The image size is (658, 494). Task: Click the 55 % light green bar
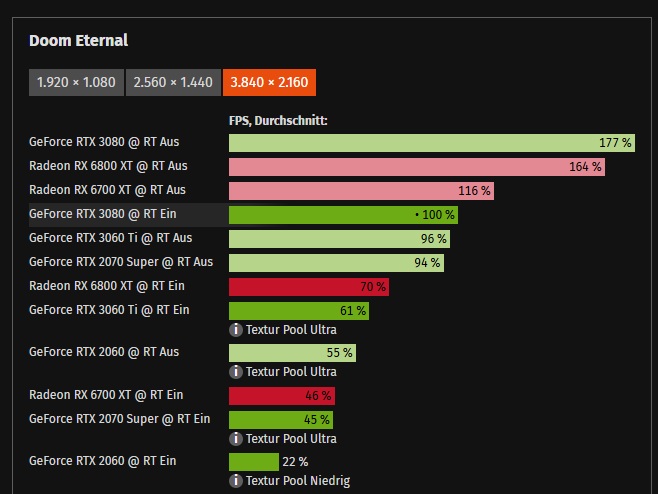click(x=292, y=353)
